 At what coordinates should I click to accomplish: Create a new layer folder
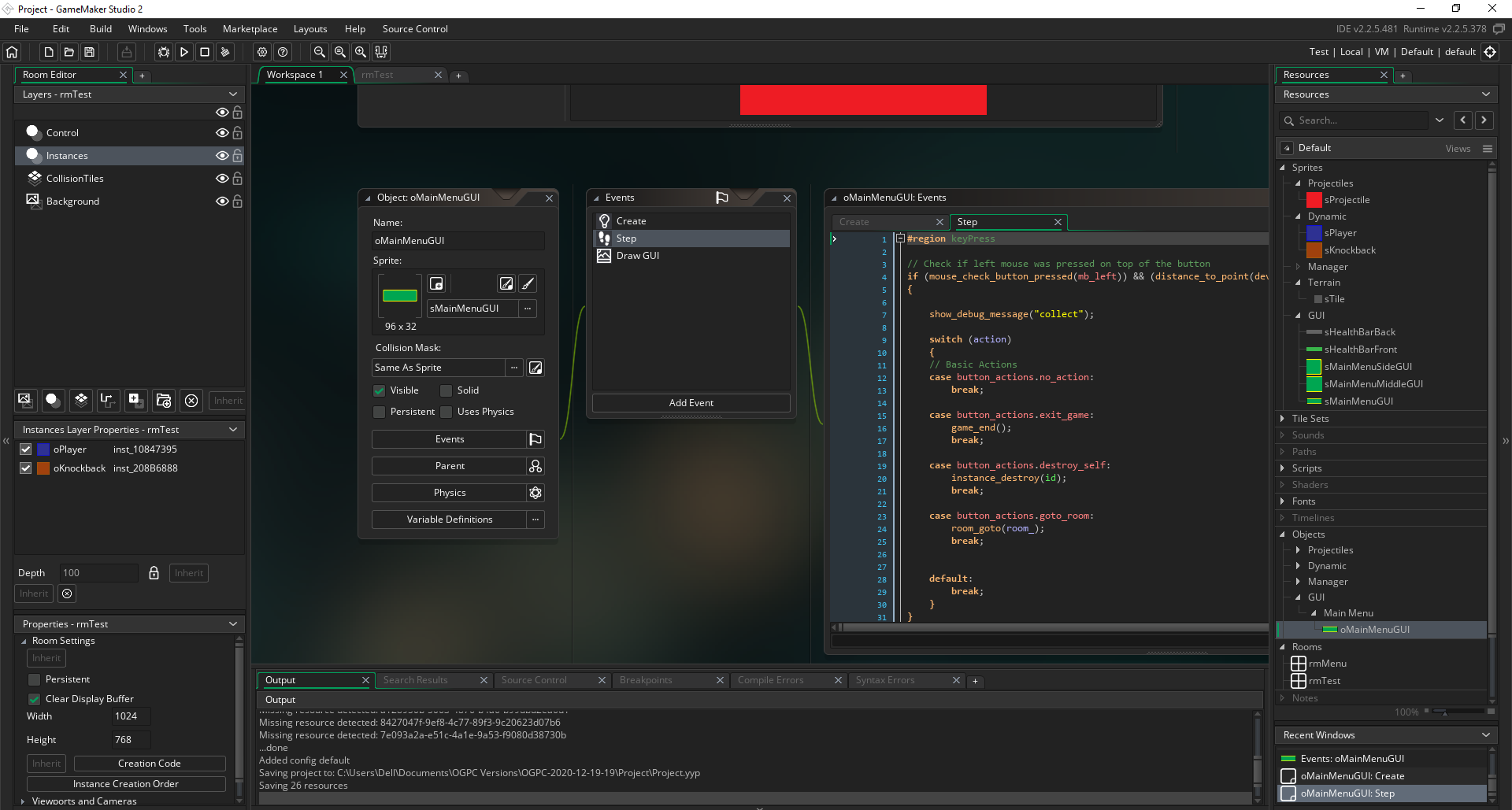coord(163,401)
